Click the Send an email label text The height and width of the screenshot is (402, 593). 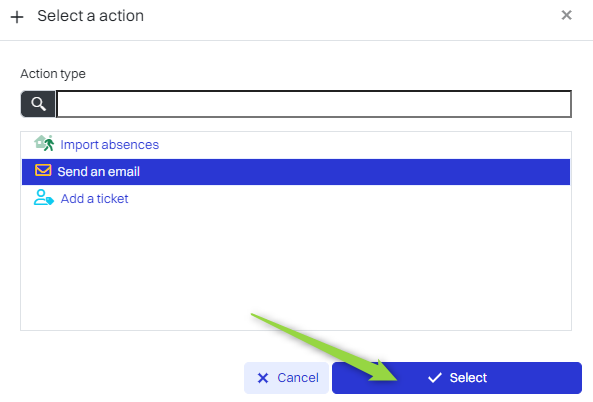pos(99,172)
